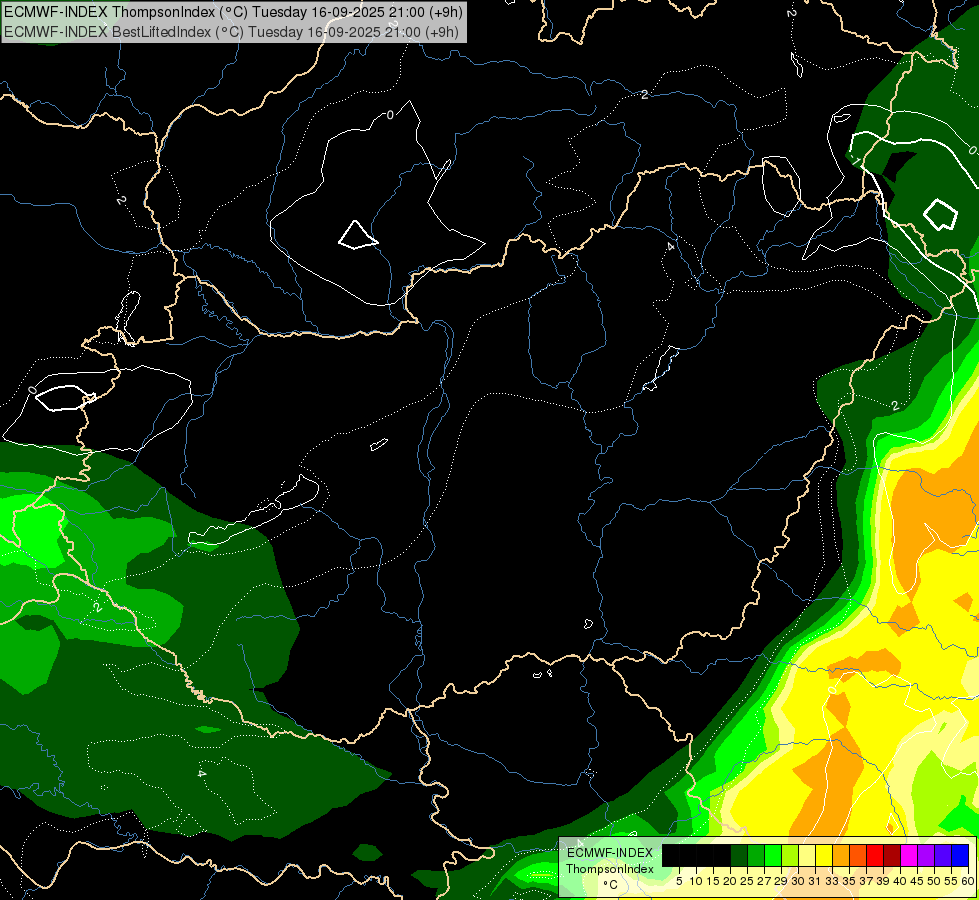Click the dark green 20-25 legend swatch
Screen dimensions: 979x900
click(x=739, y=856)
